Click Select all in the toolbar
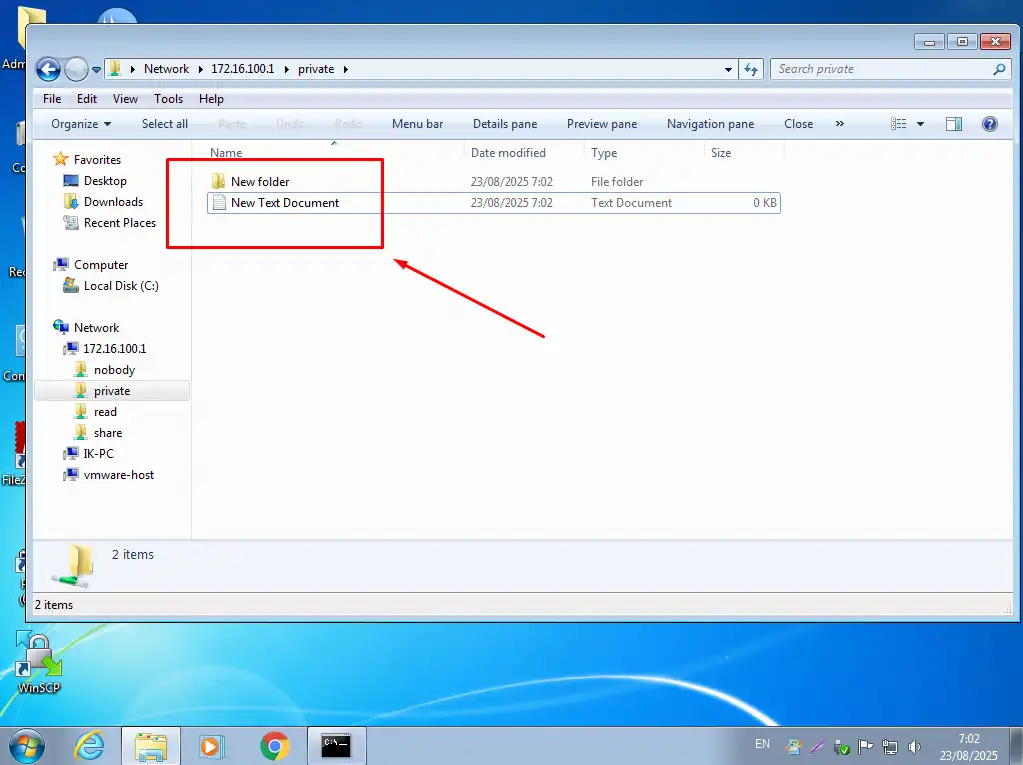Viewport: 1023px width, 765px height. pyautogui.click(x=164, y=124)
